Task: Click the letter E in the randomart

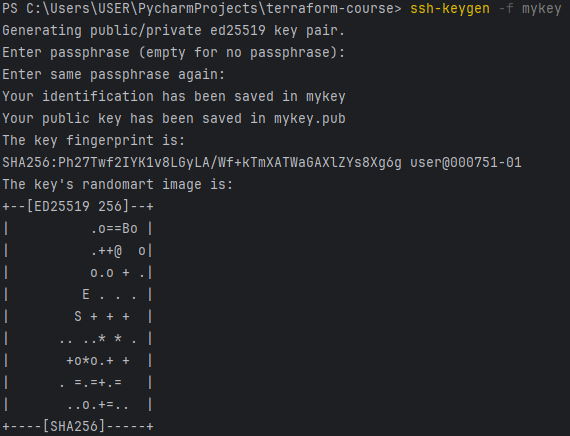Action: [86, 295]
